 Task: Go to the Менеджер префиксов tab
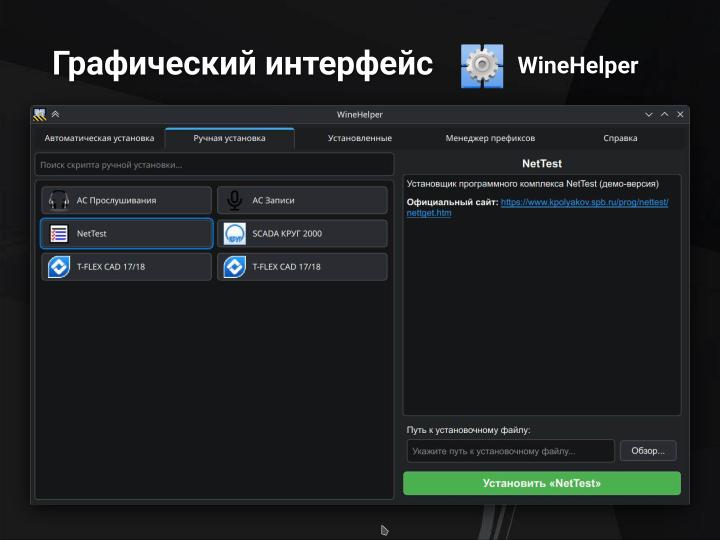point(490,138)
